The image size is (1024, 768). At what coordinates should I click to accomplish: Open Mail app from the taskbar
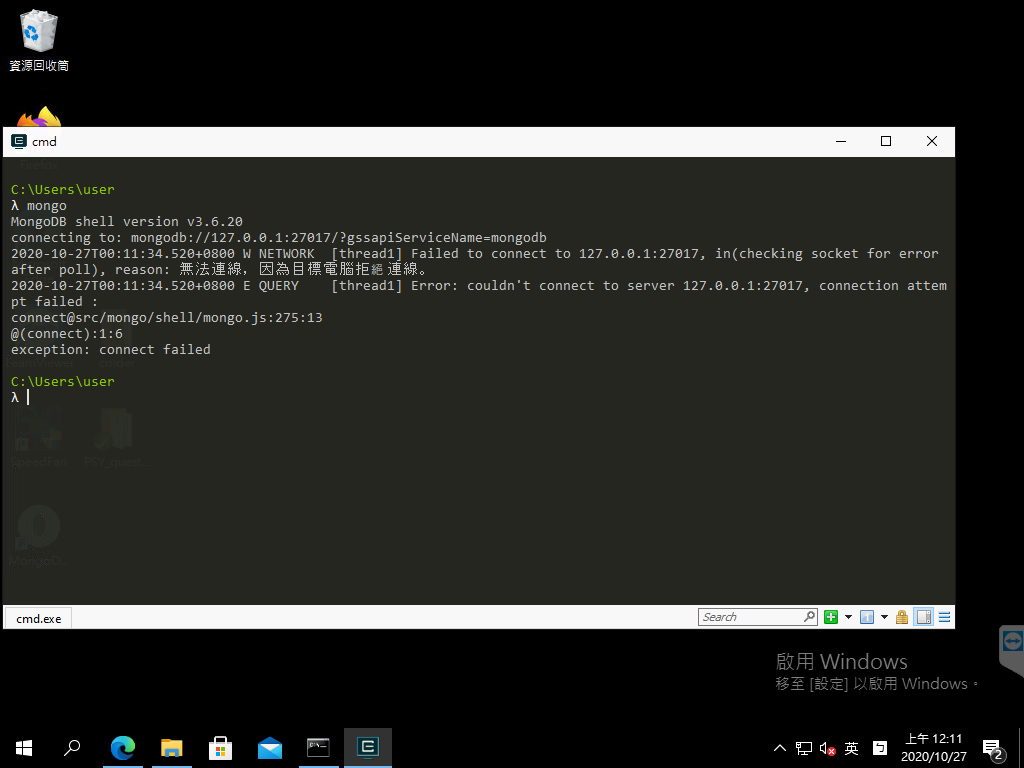(x=270, y=748)
